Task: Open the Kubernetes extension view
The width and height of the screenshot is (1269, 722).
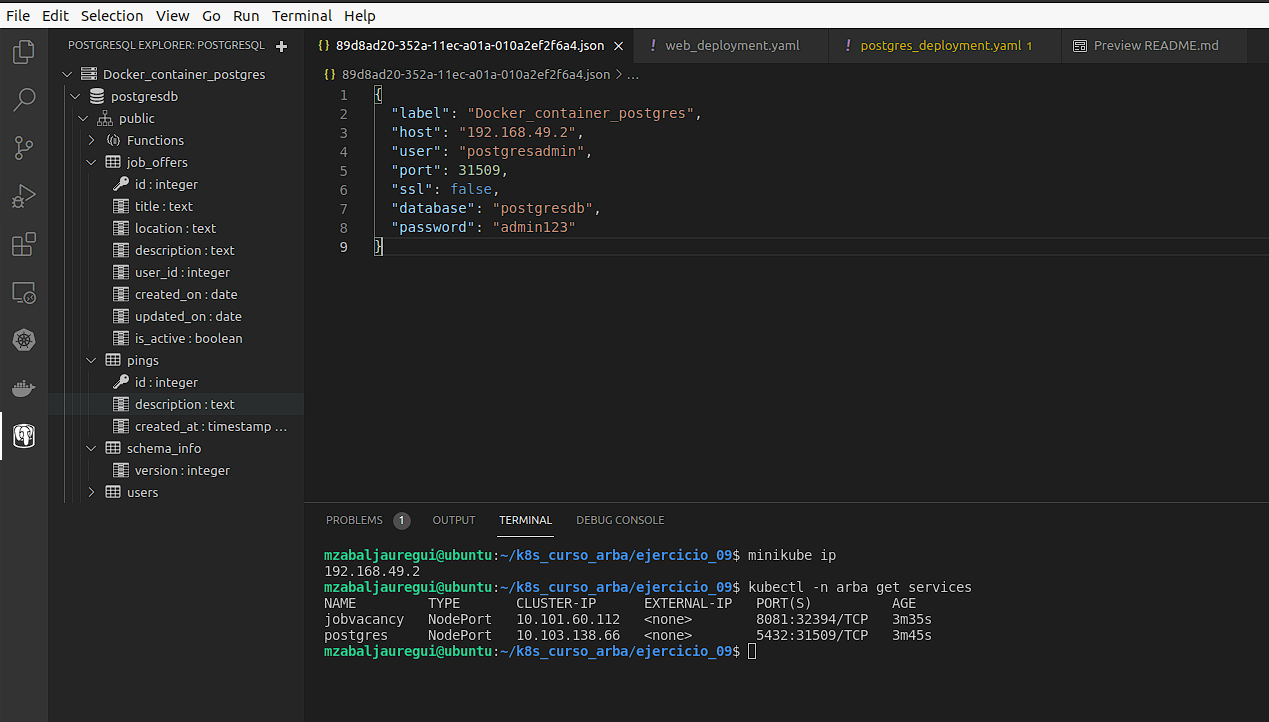Action: click(23, 340)
